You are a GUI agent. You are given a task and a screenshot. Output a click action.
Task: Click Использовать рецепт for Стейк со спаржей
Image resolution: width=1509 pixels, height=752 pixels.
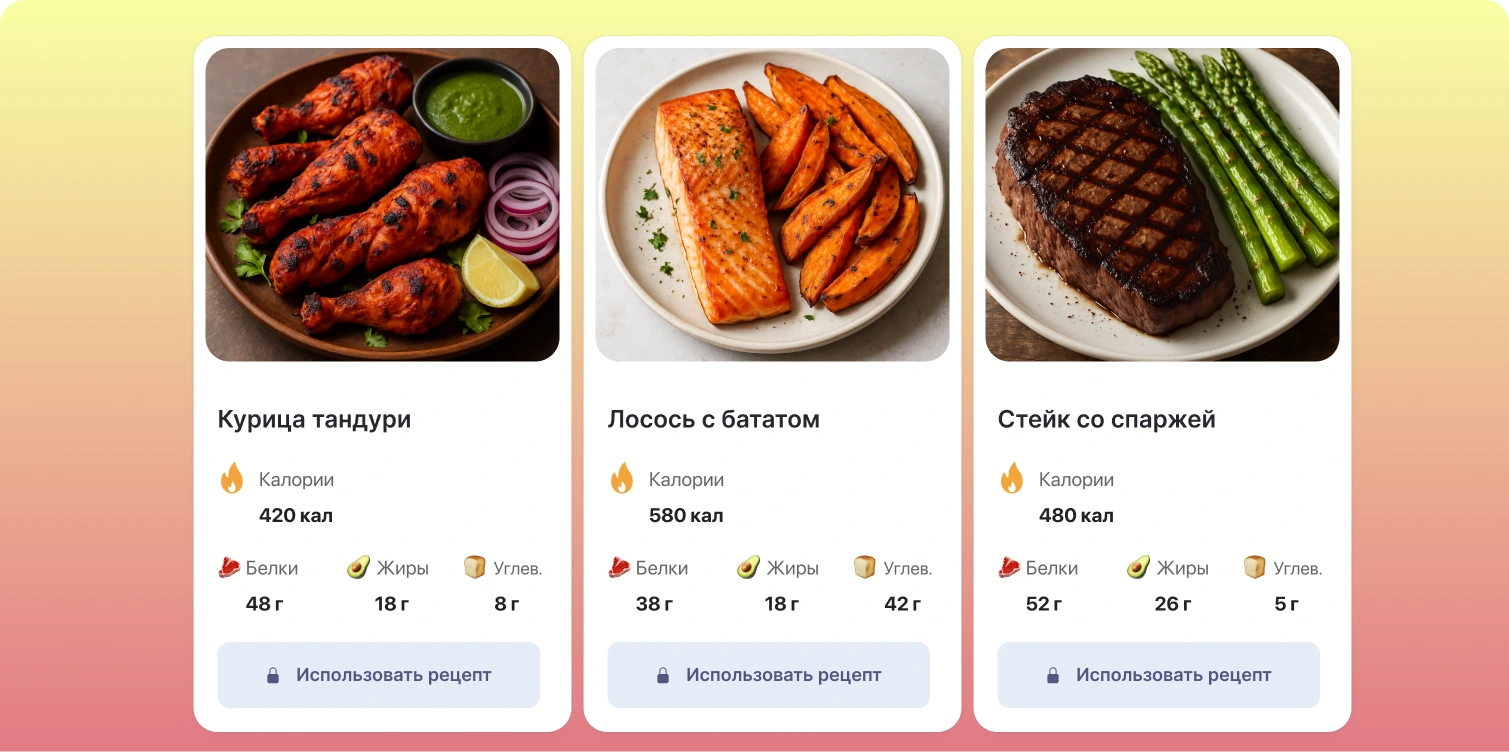click(x=1158, y=675)
